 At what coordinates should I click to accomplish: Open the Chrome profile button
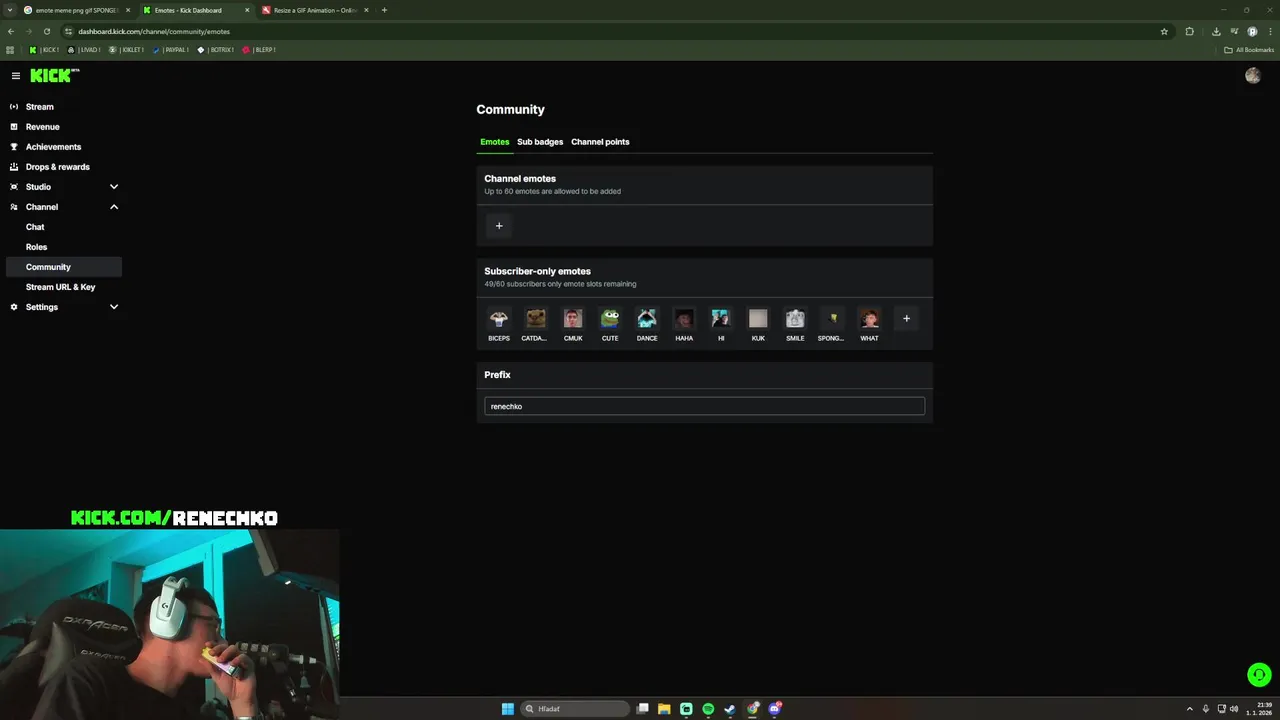point(1252,31)
